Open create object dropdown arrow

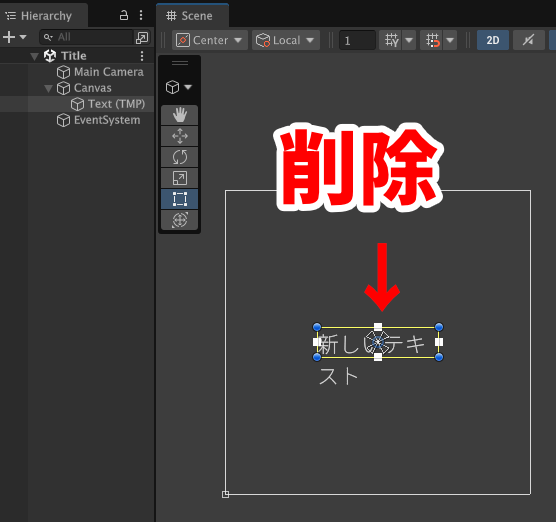tap(23, 37)
